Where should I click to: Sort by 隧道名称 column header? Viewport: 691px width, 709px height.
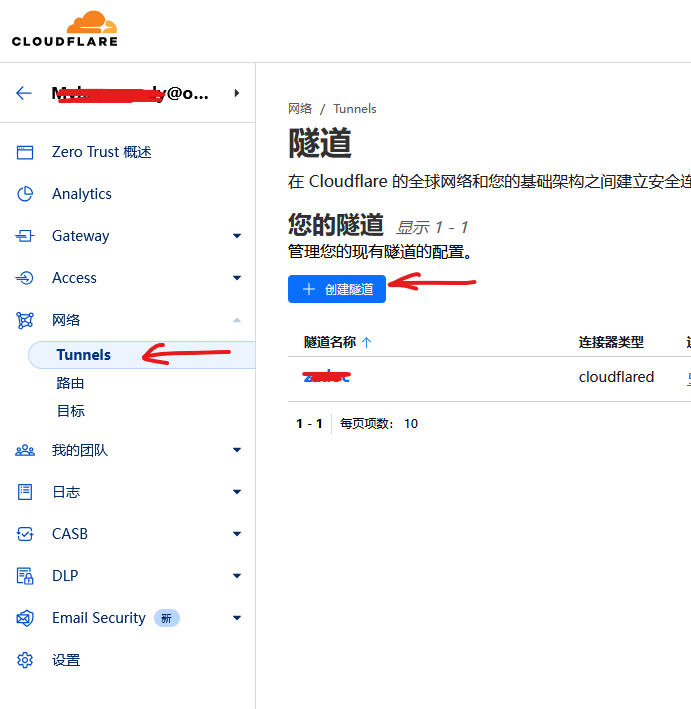click(x=330, y=342)
